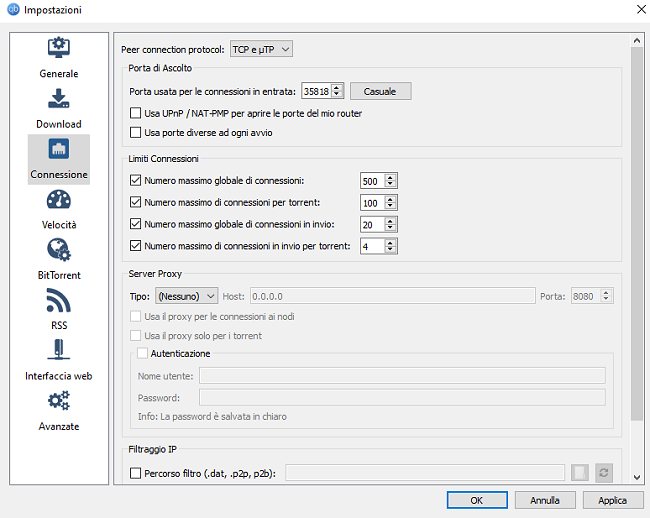Open the proxy Tipo dropdown
Image resolution: width=650 pixels, height=518 pixels.
pyautogui.click(x=187, y=296)
